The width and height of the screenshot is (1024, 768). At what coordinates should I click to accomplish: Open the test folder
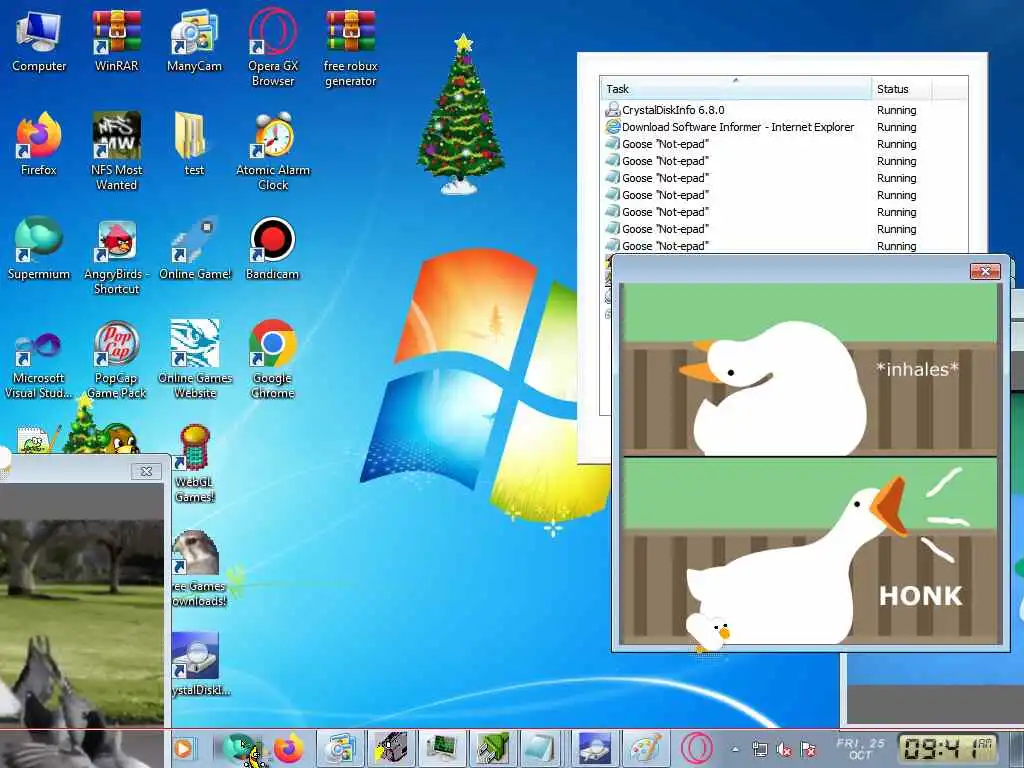click(194, 145)
